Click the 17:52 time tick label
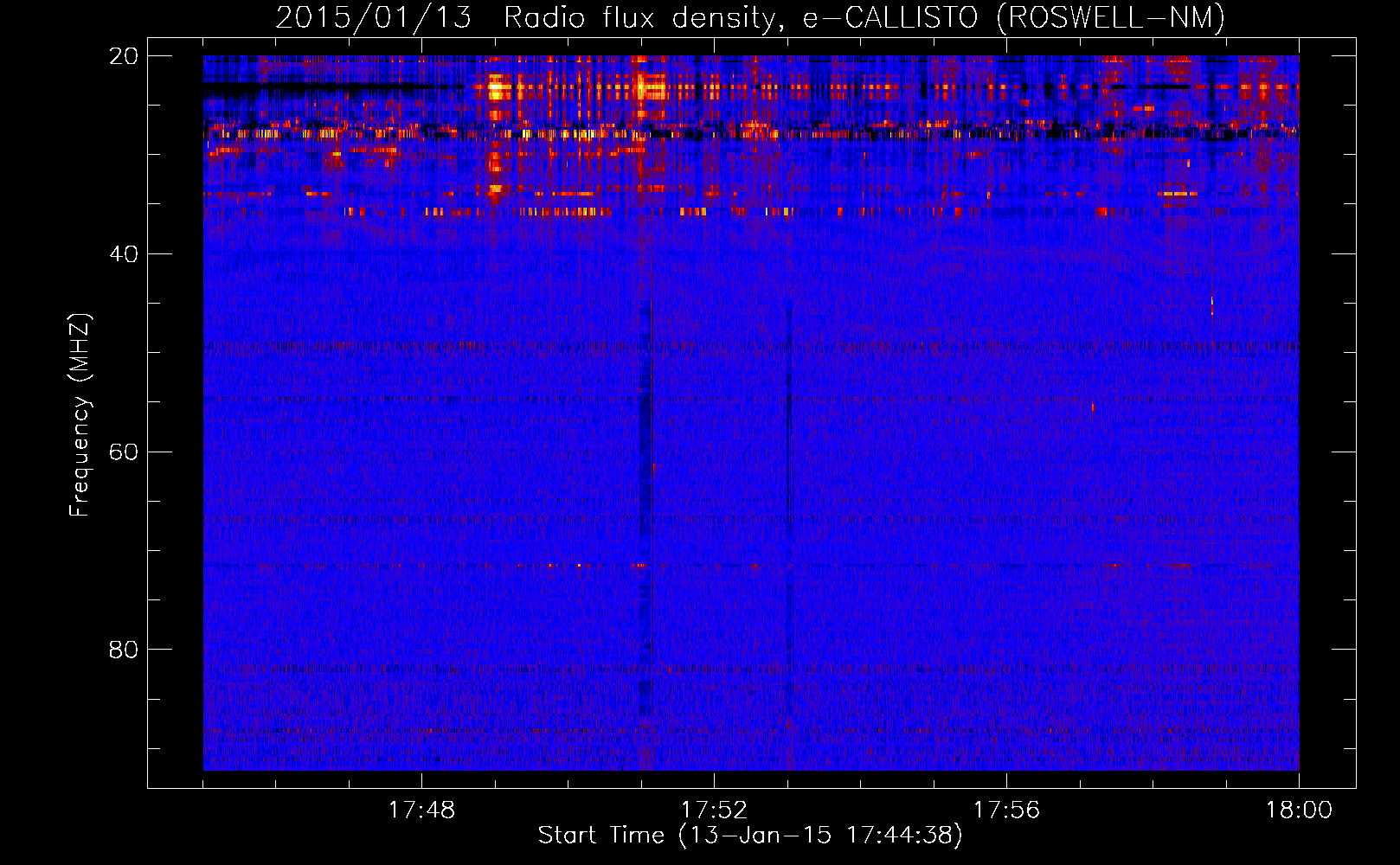Screen dimensions: 1400x865 (x=714, y=811)
